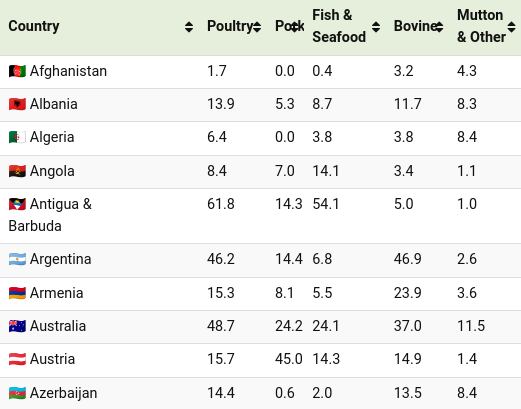Sort by Mutton & Other arrows
Viewport: 521px width, 409px height.
coord(512,27)
